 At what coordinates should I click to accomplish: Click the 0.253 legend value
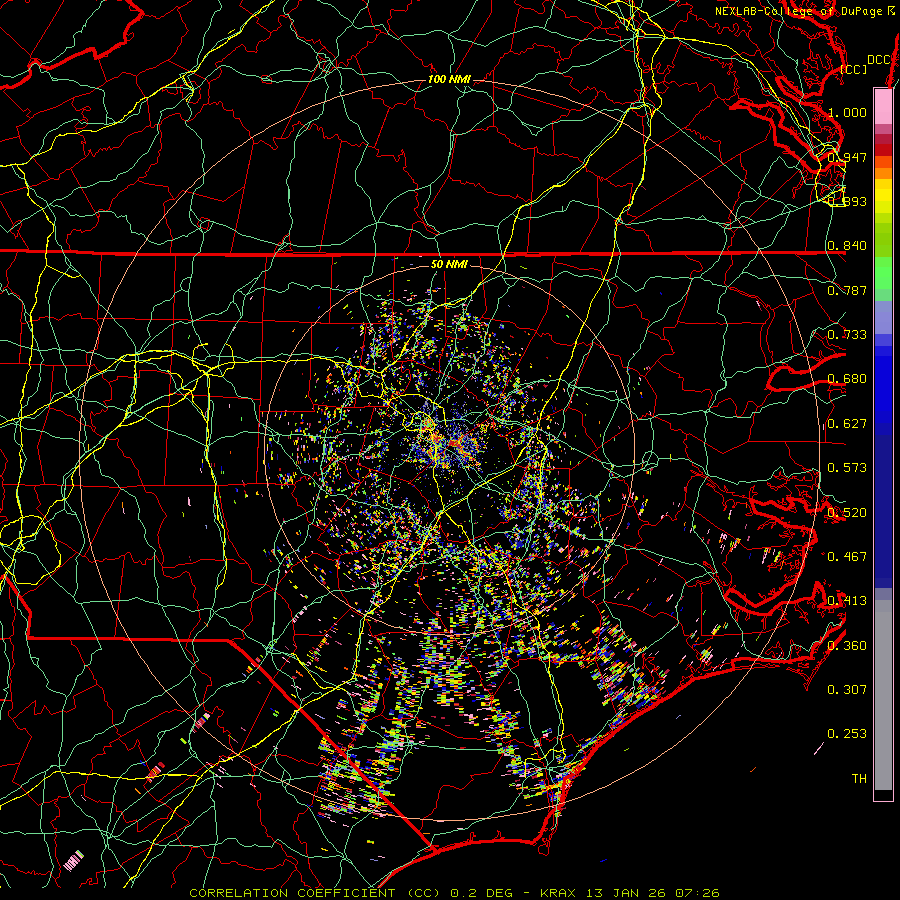click(847, 734)
